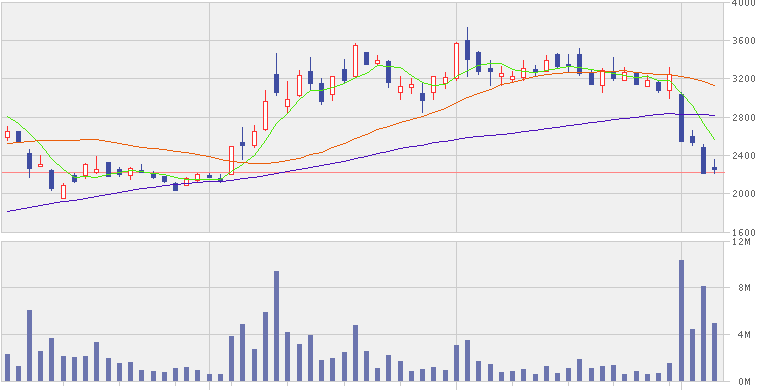Click the 3600 price axis label
The image size is (767, 391).
point(744,41)
